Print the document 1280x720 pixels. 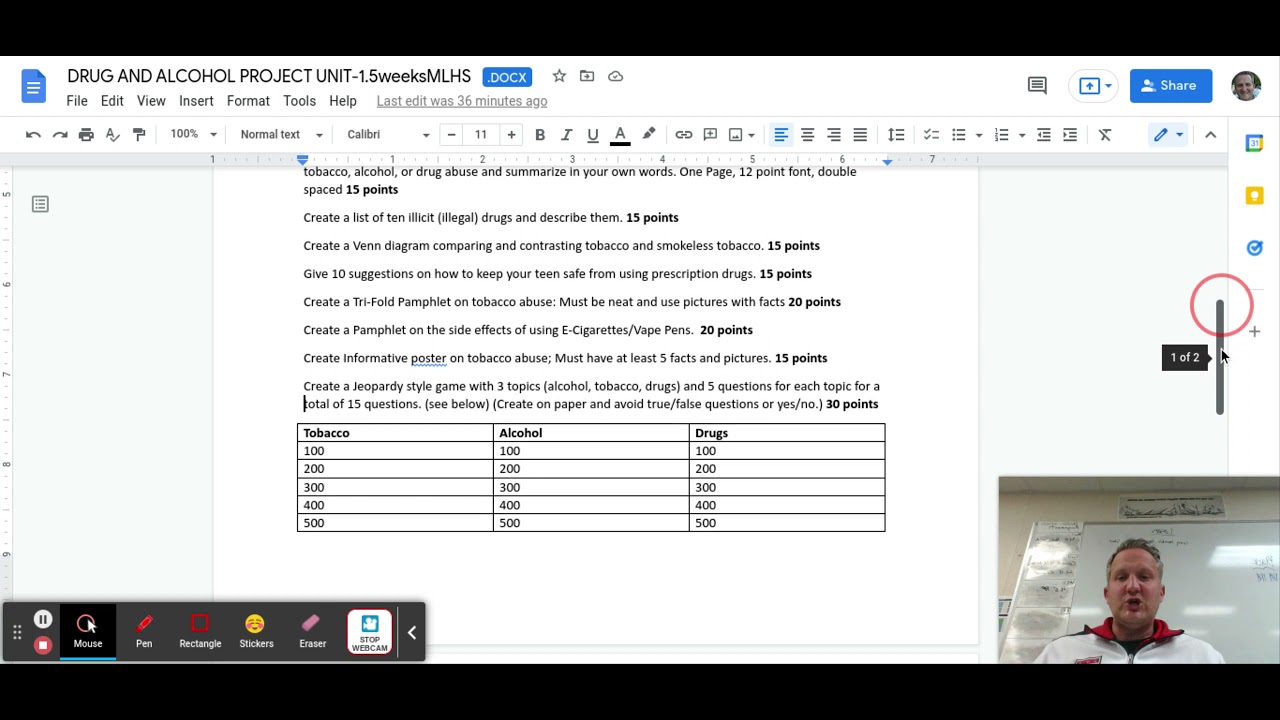click(86, 135)
